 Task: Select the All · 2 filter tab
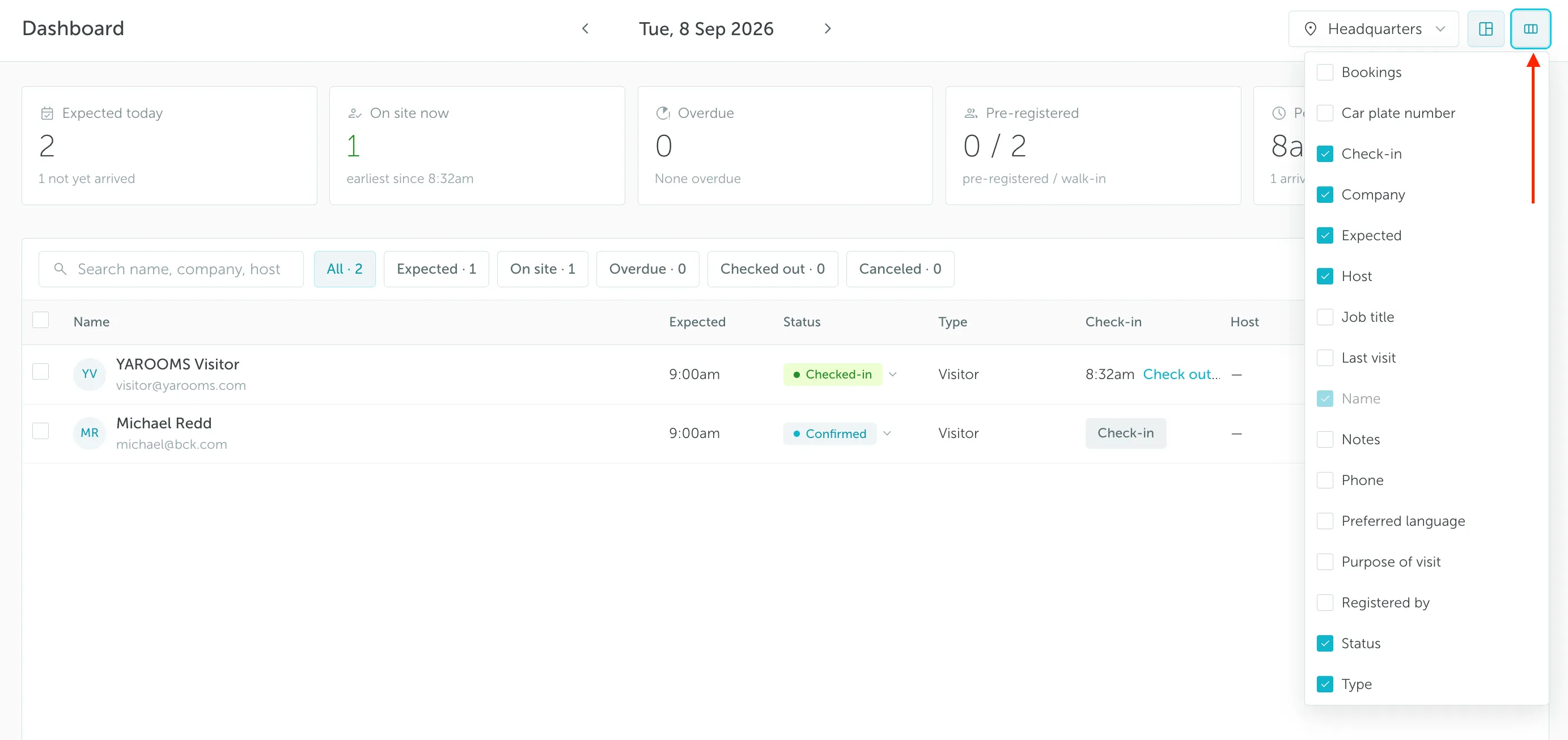345,269
